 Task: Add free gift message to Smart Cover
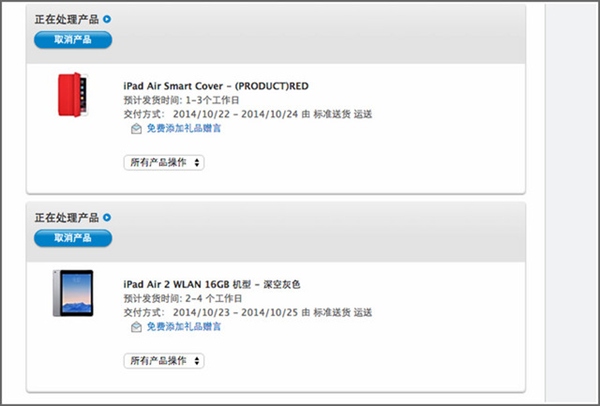point(184,129)
